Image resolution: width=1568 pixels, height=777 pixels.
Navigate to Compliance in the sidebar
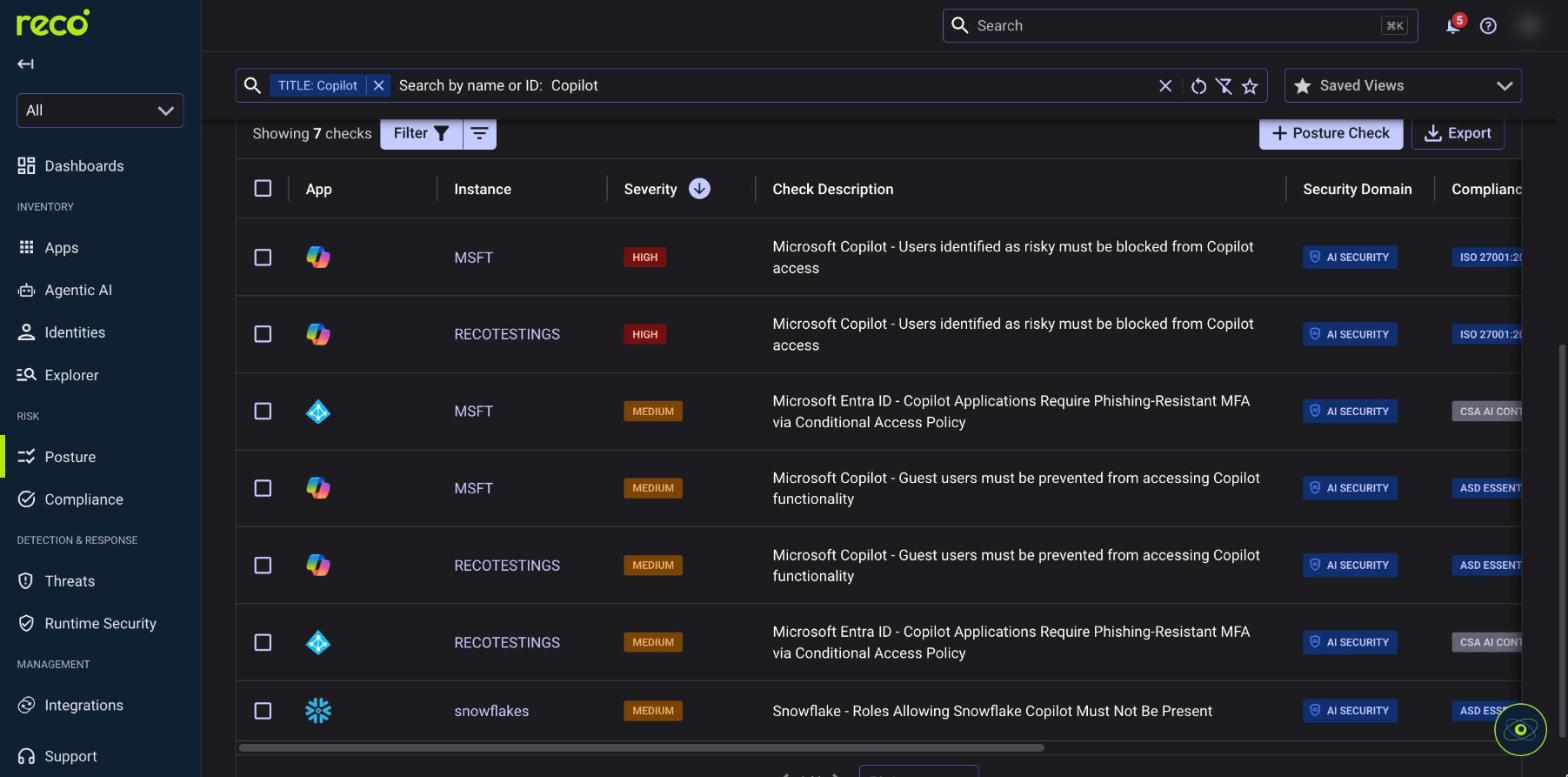[x=84, y=499]
